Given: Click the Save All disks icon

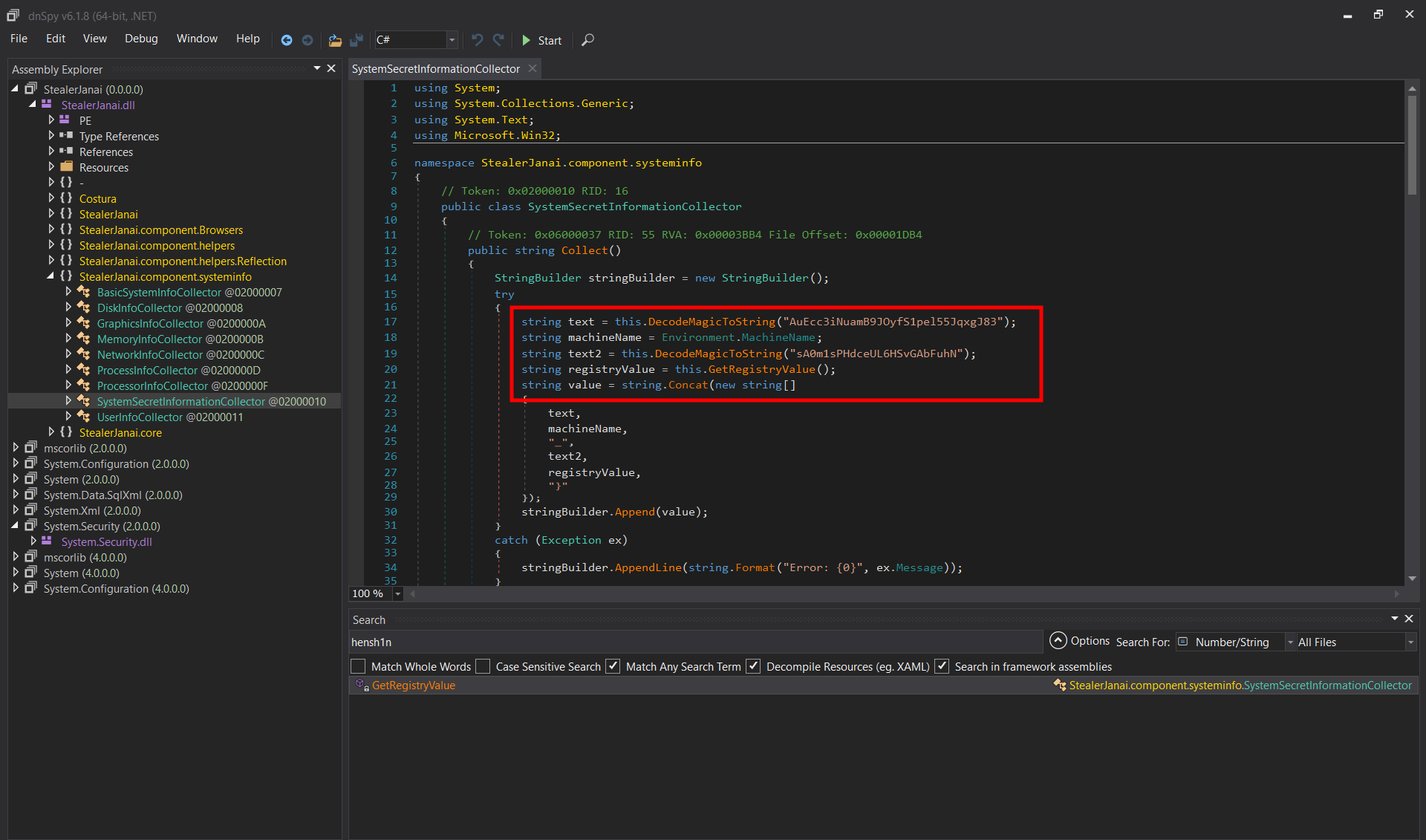Looking at the screenshot, I should coord(356,40).
